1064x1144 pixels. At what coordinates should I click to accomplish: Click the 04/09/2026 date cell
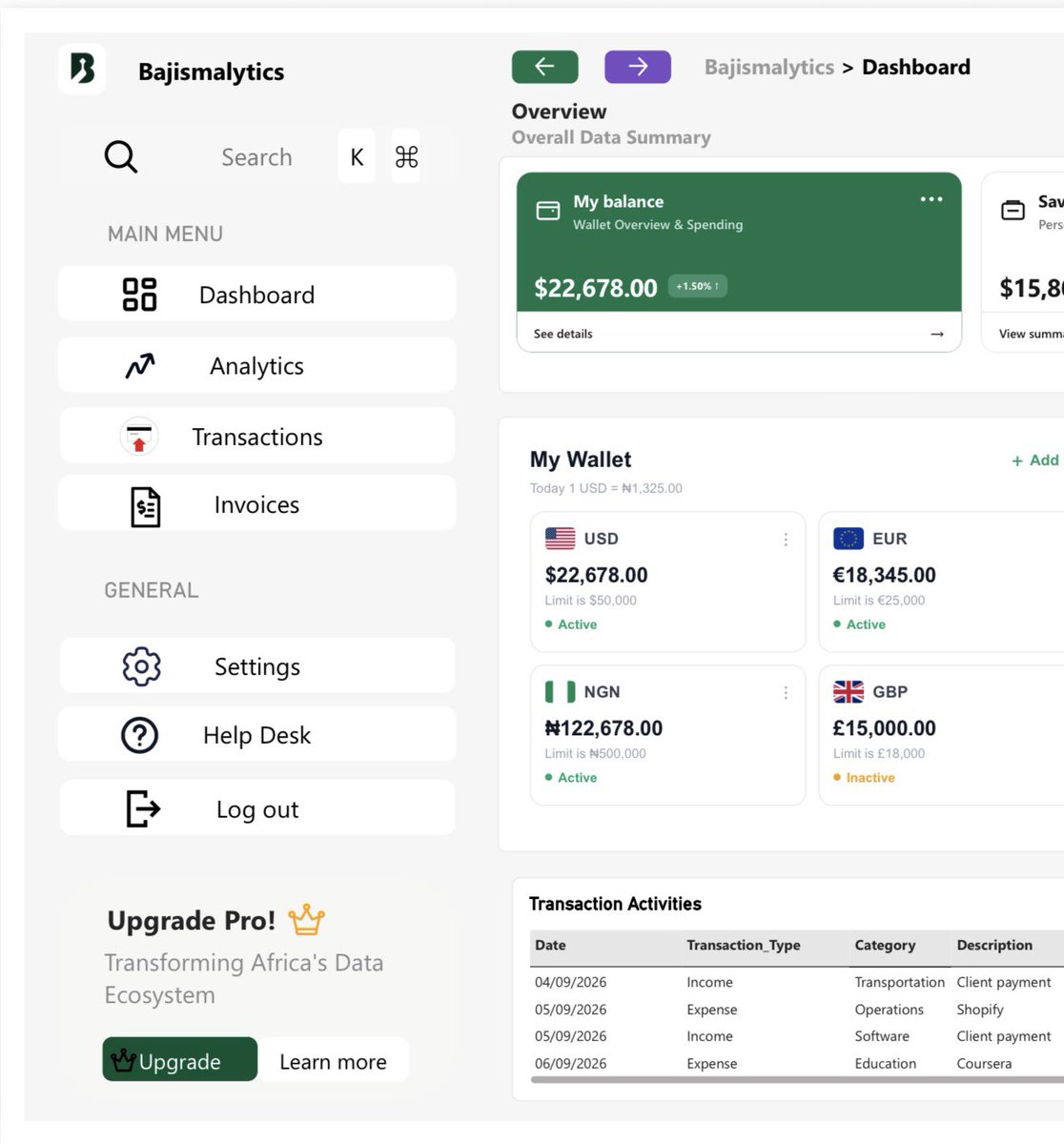click(570, 982)
